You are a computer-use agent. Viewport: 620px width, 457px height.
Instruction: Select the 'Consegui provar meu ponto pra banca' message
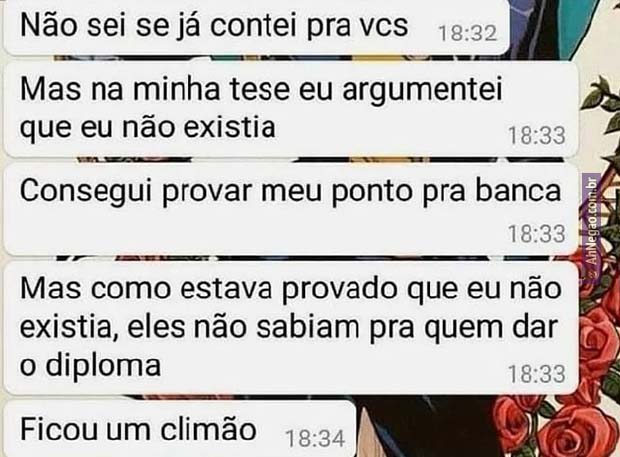pyautogui.click(x=291, y=209)
